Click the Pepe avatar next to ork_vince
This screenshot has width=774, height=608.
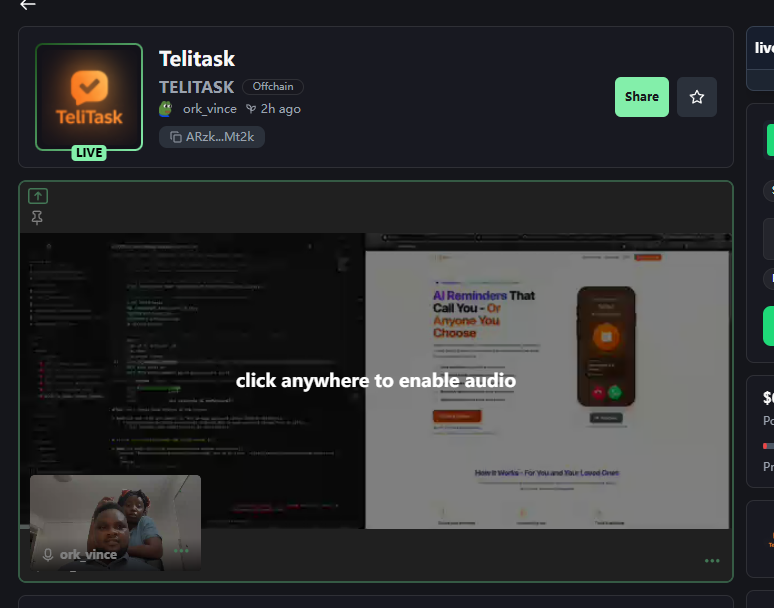tap(166, 109)
